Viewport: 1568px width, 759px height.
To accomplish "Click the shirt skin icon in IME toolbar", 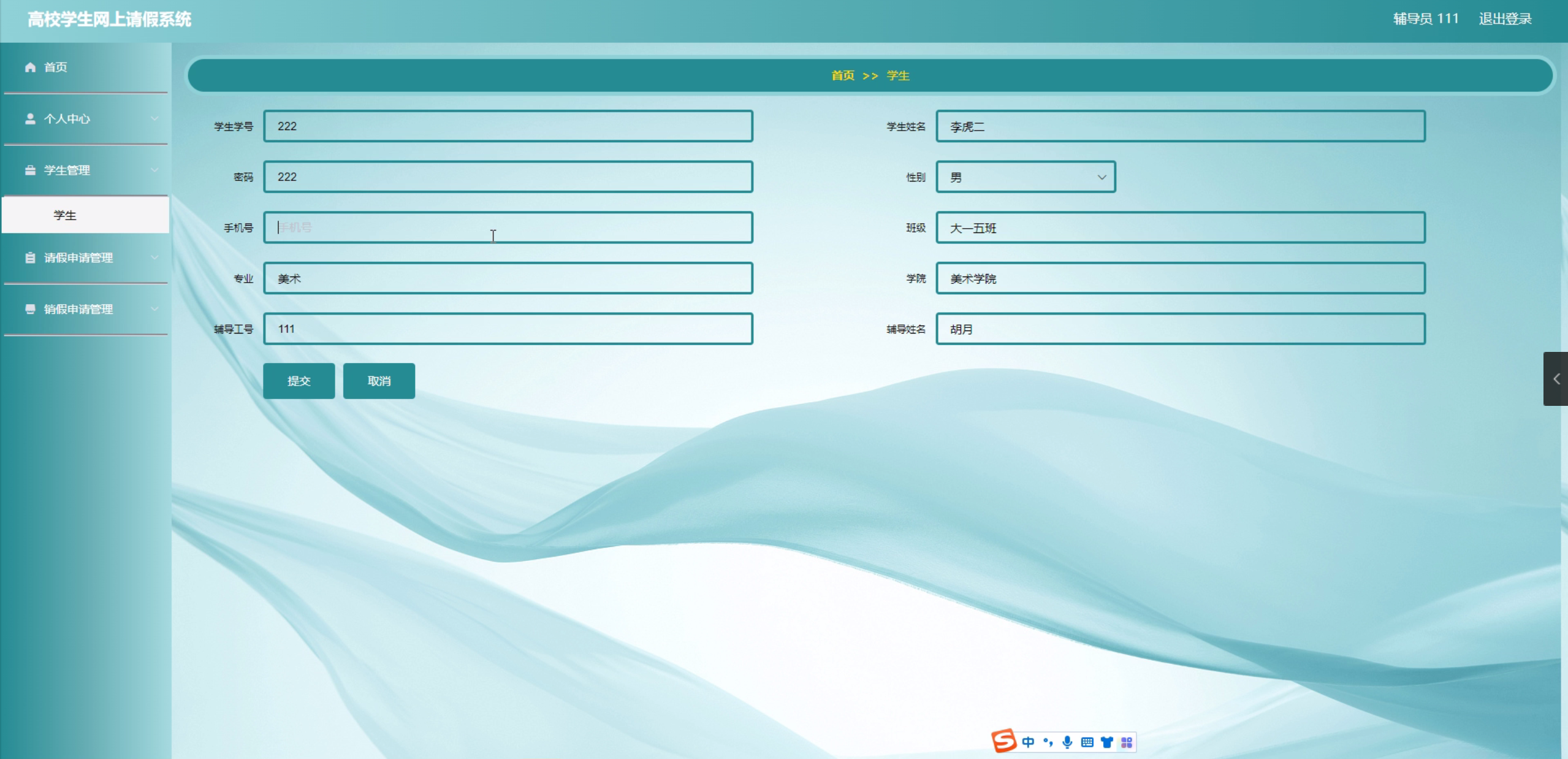I will [x=1106, y=742].
